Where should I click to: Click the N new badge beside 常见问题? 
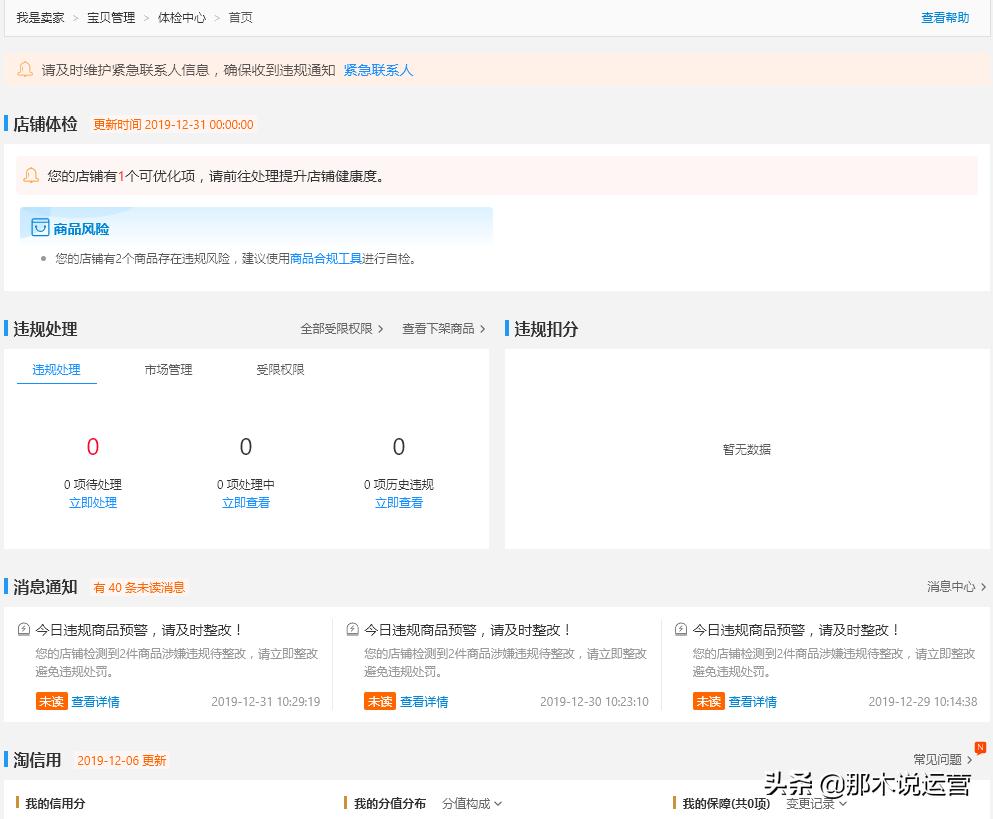tap(982, 747)
